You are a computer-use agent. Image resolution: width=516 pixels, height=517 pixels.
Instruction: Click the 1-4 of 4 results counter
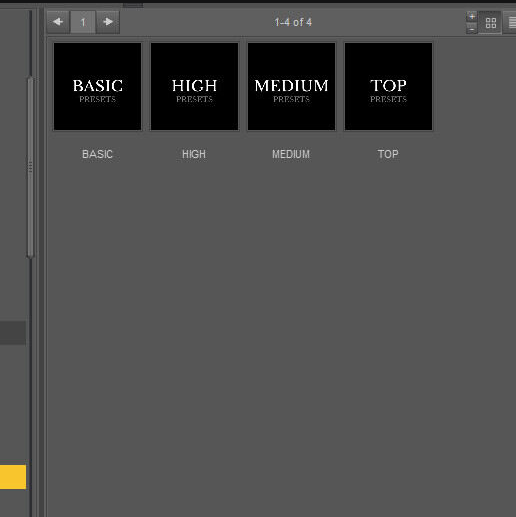(293, 22)
